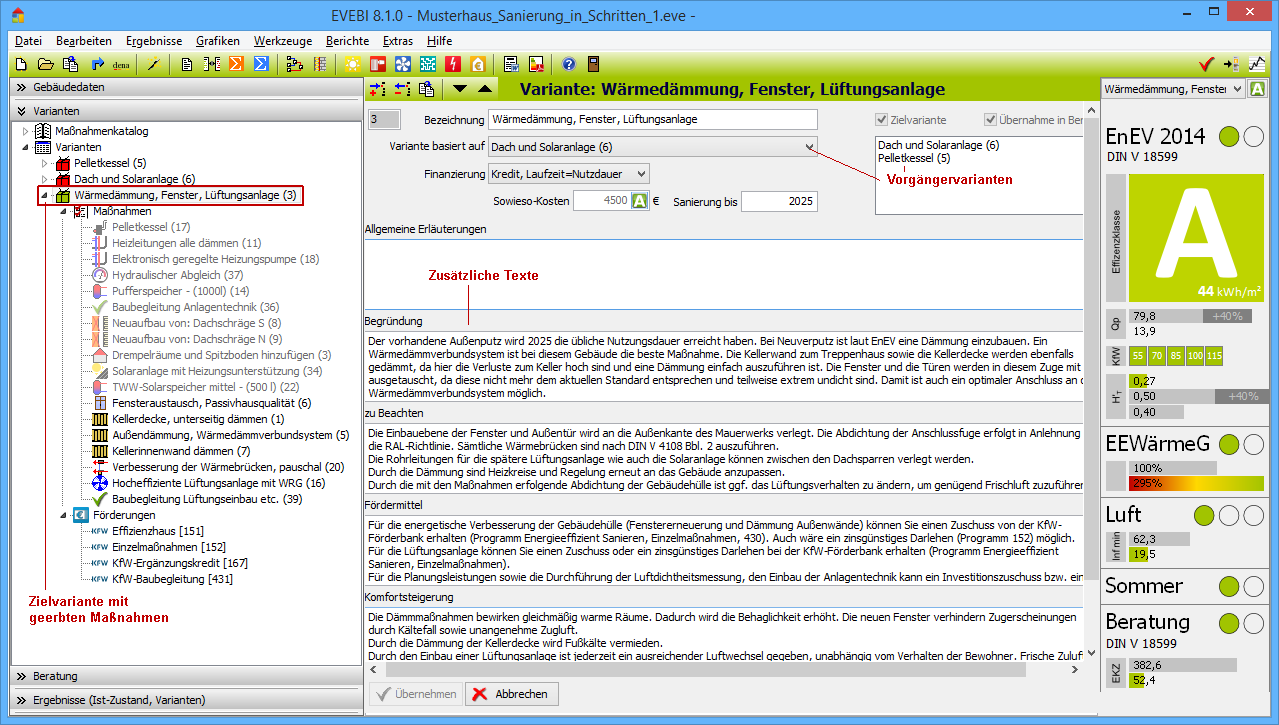Click the Übernehmen button
Image resolution: width=1279 pixels, height=725 pixels.
(416, 694)
